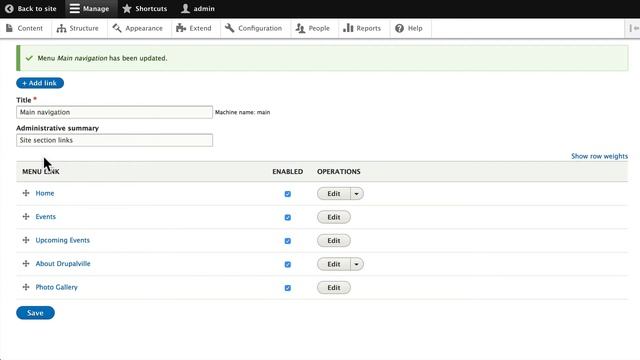Image resolution: width=640 pixels, height=360 pixels.
Task: Click the Add link button
Action: pyautogui.click(x=40, y=83)
